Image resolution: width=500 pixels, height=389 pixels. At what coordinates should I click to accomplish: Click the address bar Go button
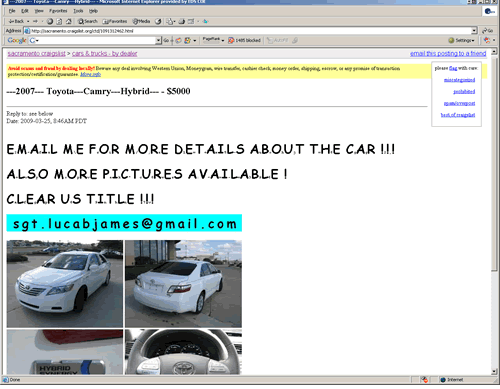(x=487, y=31)
